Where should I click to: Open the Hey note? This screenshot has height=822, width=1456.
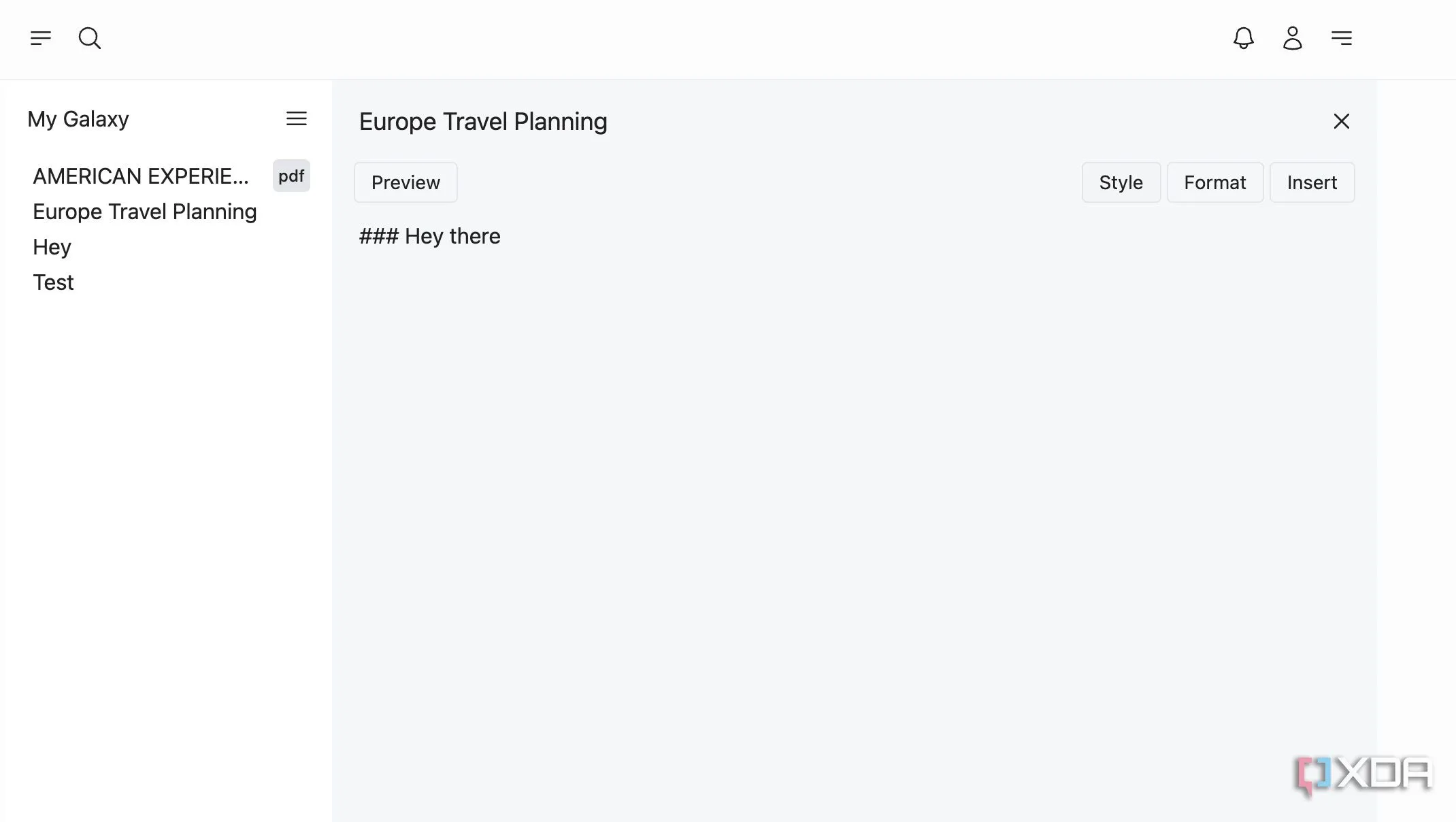tap(52, 247)
